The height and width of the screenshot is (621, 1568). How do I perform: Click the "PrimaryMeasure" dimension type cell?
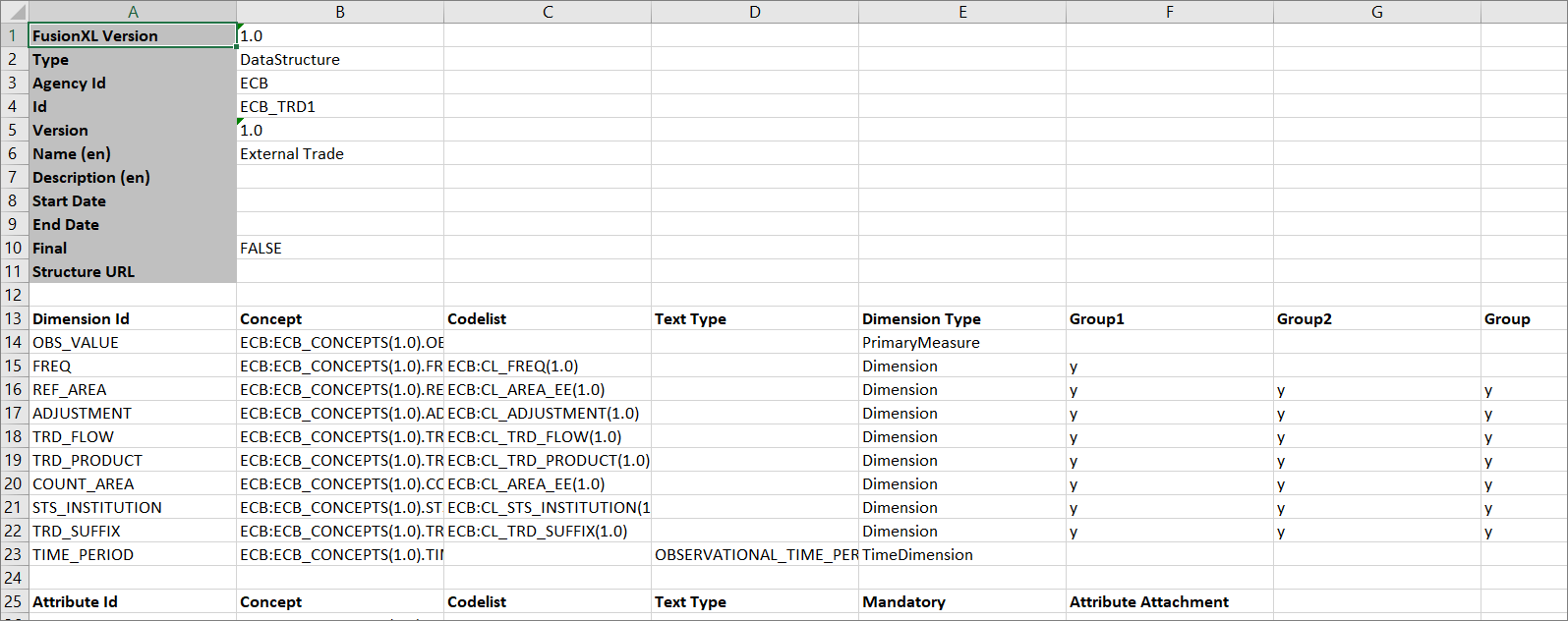[x=961, y=343]
